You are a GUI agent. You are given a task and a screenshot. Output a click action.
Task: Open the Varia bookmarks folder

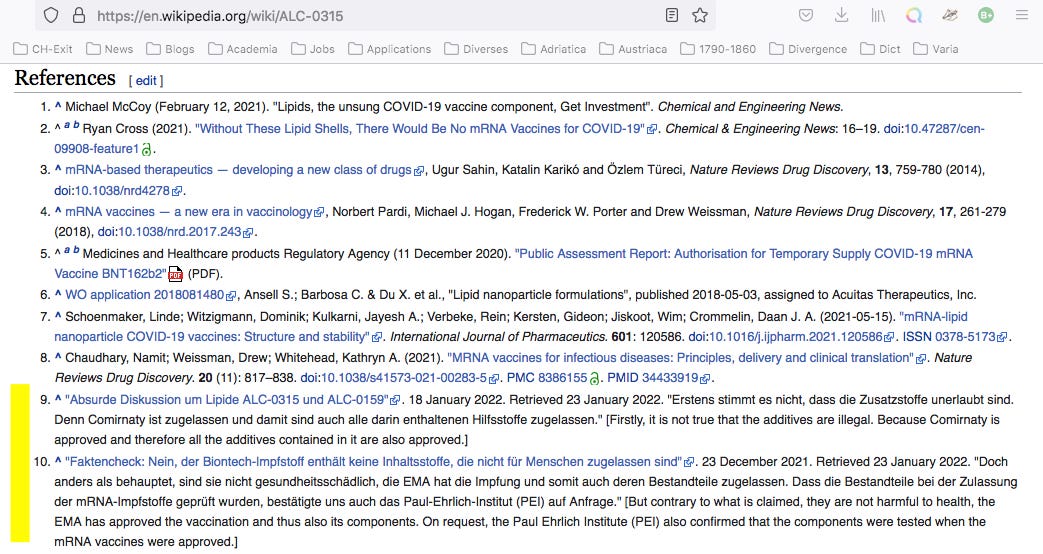pos(936,49)
